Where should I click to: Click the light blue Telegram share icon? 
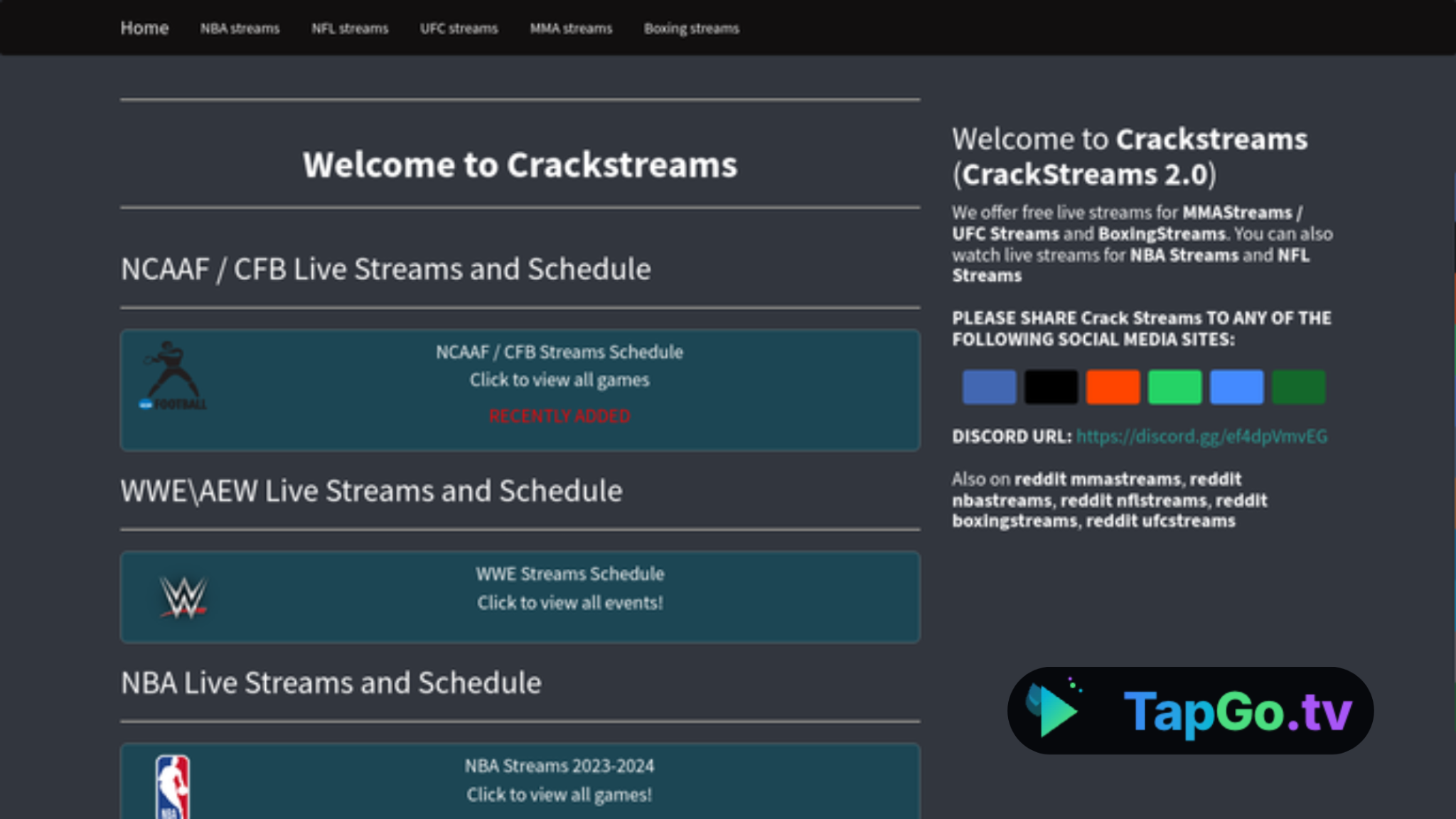[x=1236, y=387]
